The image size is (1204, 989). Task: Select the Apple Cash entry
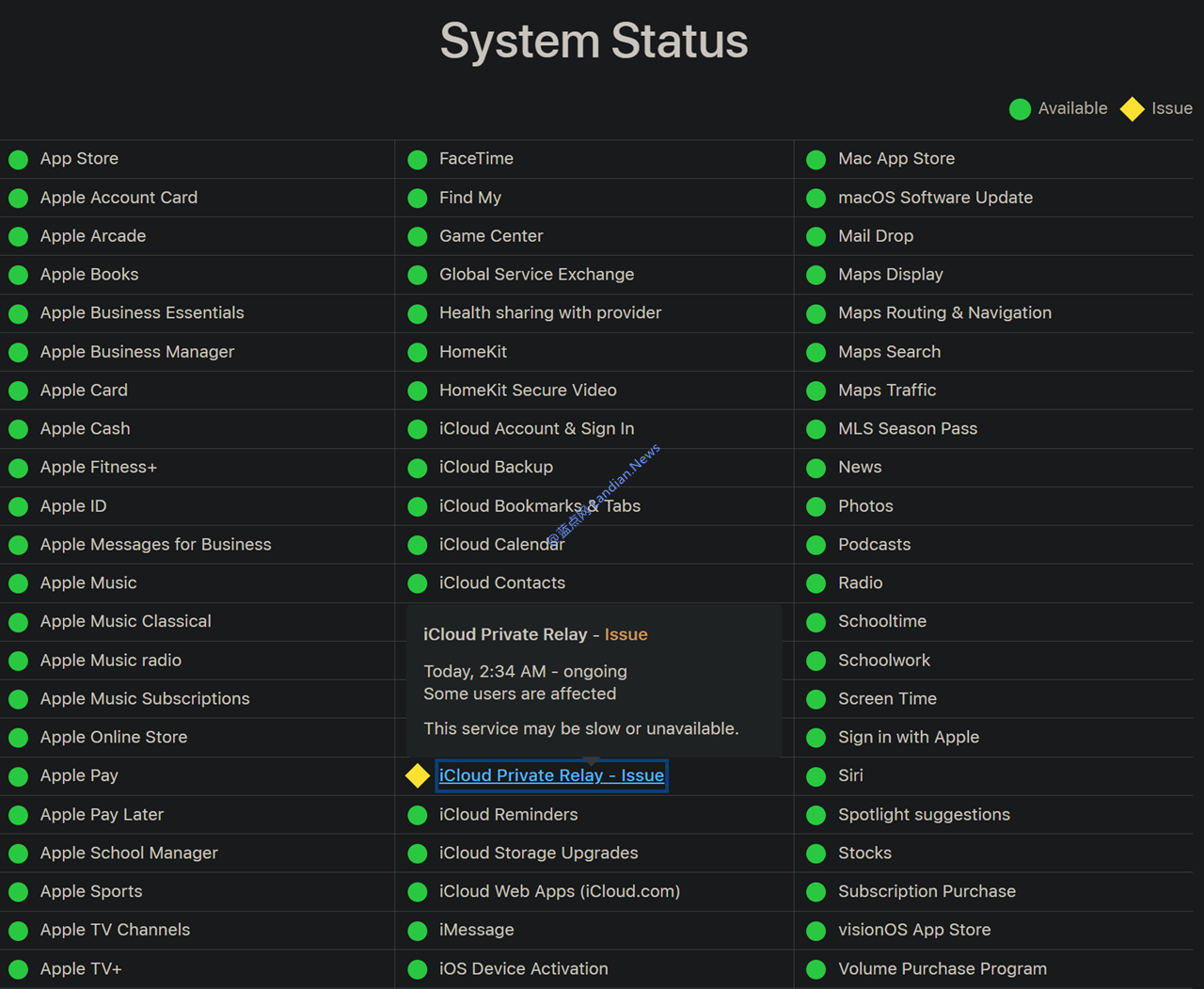click(85, 429)
